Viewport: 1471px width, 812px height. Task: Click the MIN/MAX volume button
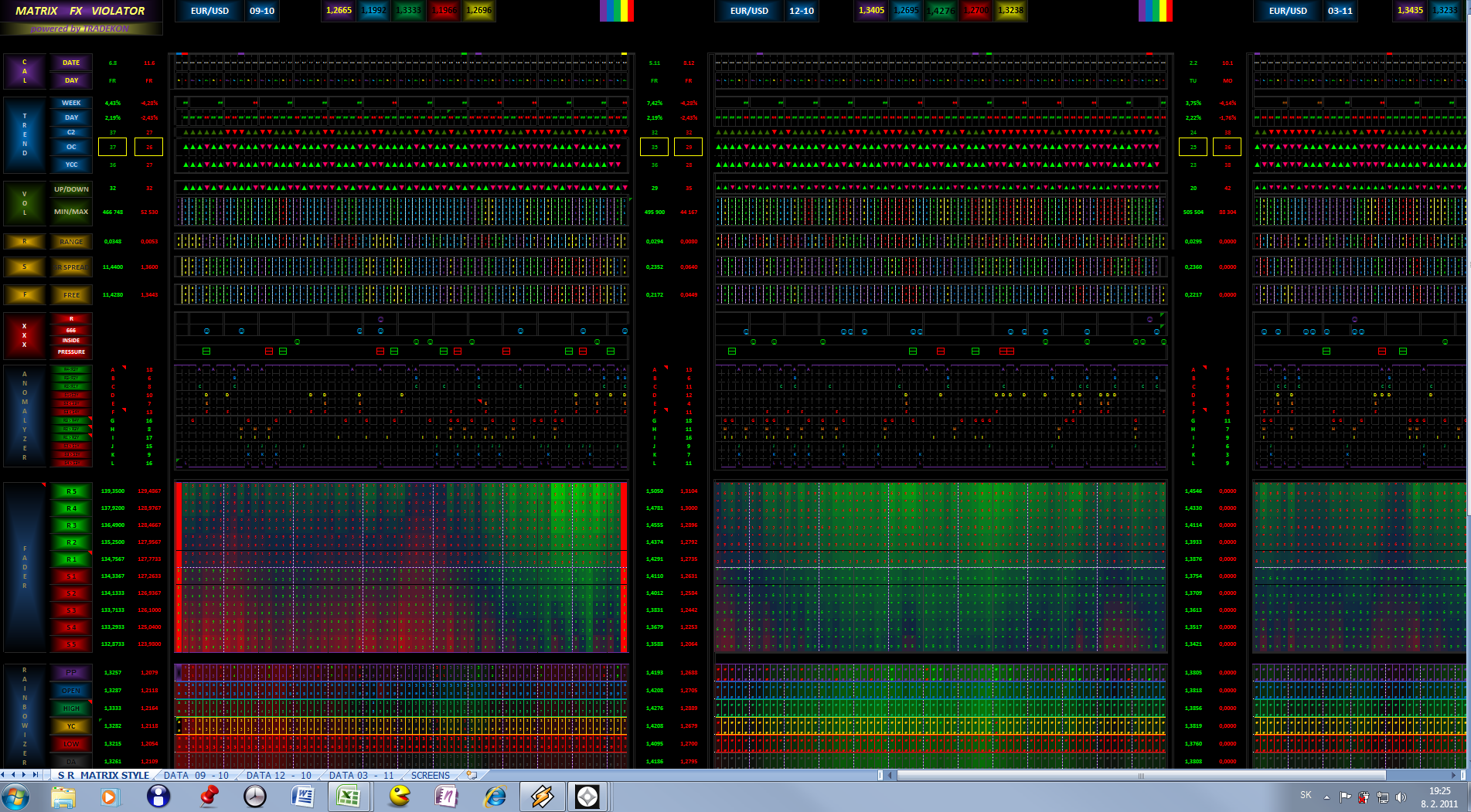pos(71,212)
